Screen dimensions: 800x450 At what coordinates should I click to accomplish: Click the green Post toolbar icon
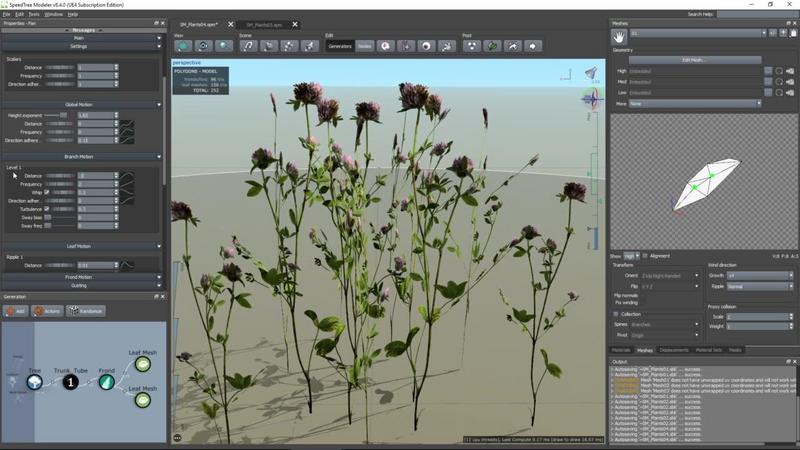click(x=492, y=46)
